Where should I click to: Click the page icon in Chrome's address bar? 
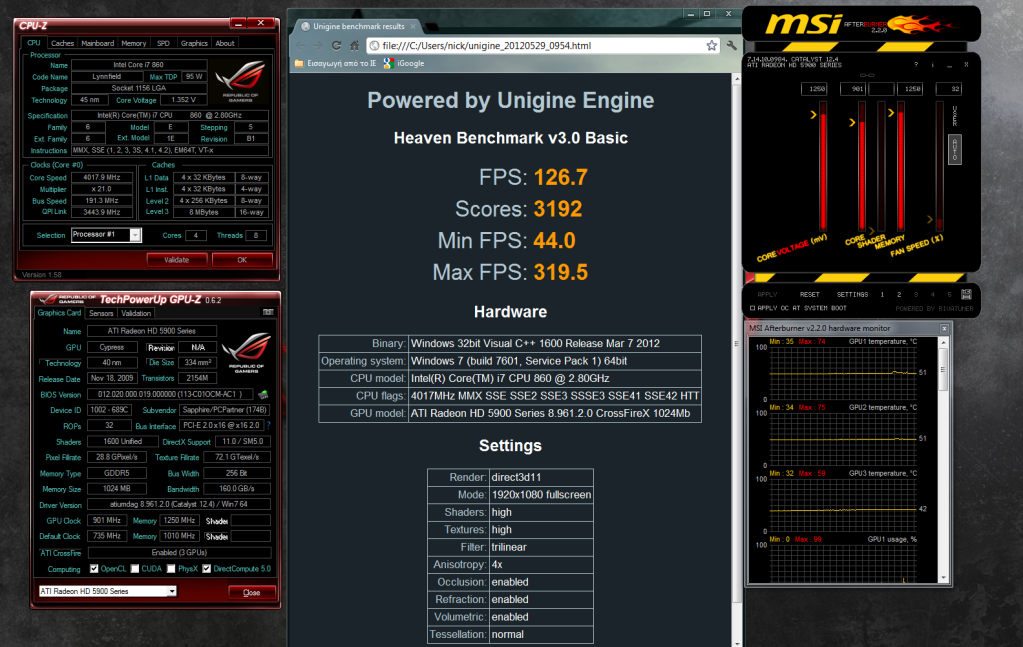pyautogui.click(x=374, y=46)
